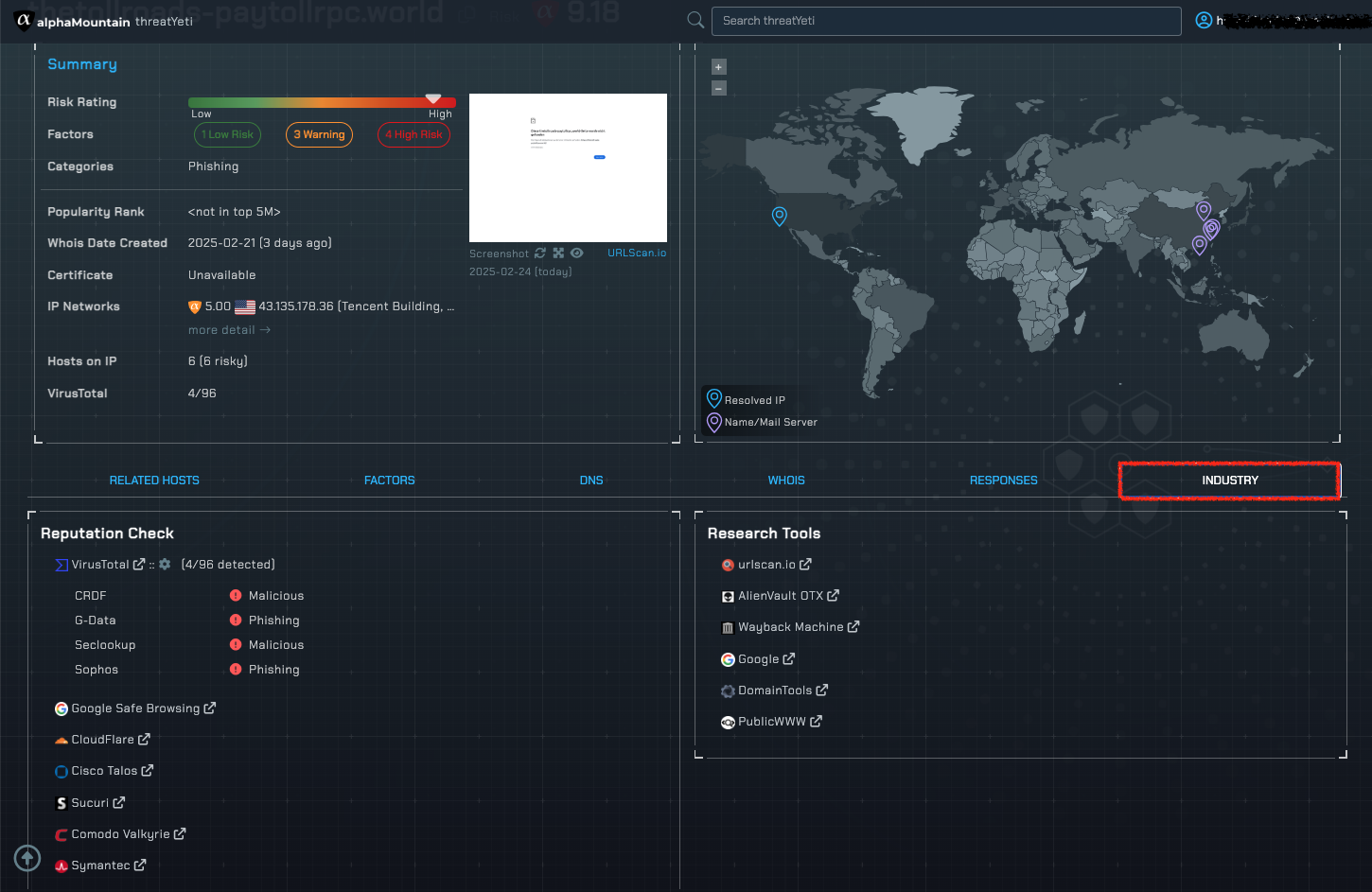Click the Search threatYeti input field
Screen dimensions: 1372x892
(x=946, y=21)
